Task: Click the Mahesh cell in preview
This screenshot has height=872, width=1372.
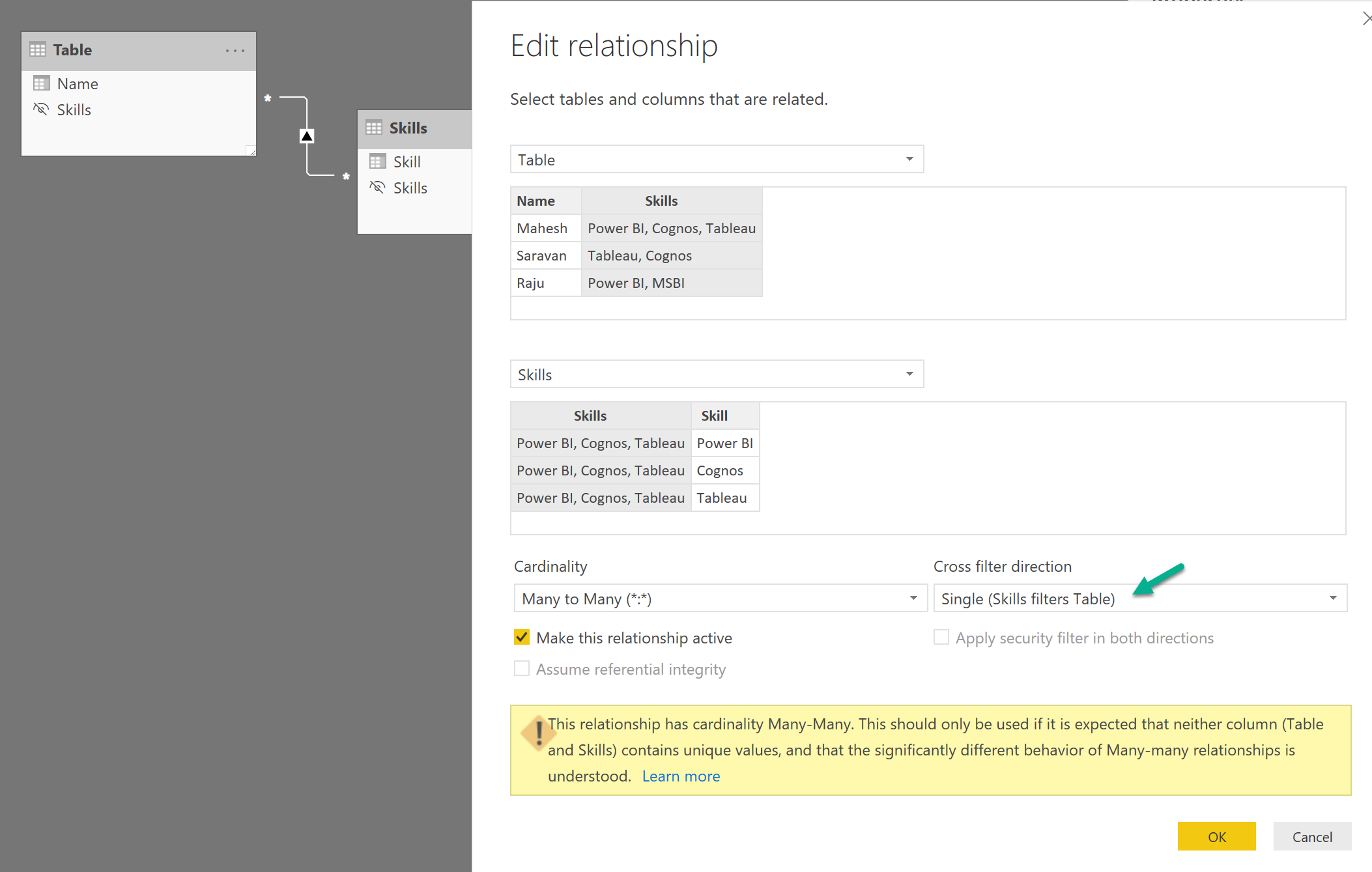Action: 546,228
